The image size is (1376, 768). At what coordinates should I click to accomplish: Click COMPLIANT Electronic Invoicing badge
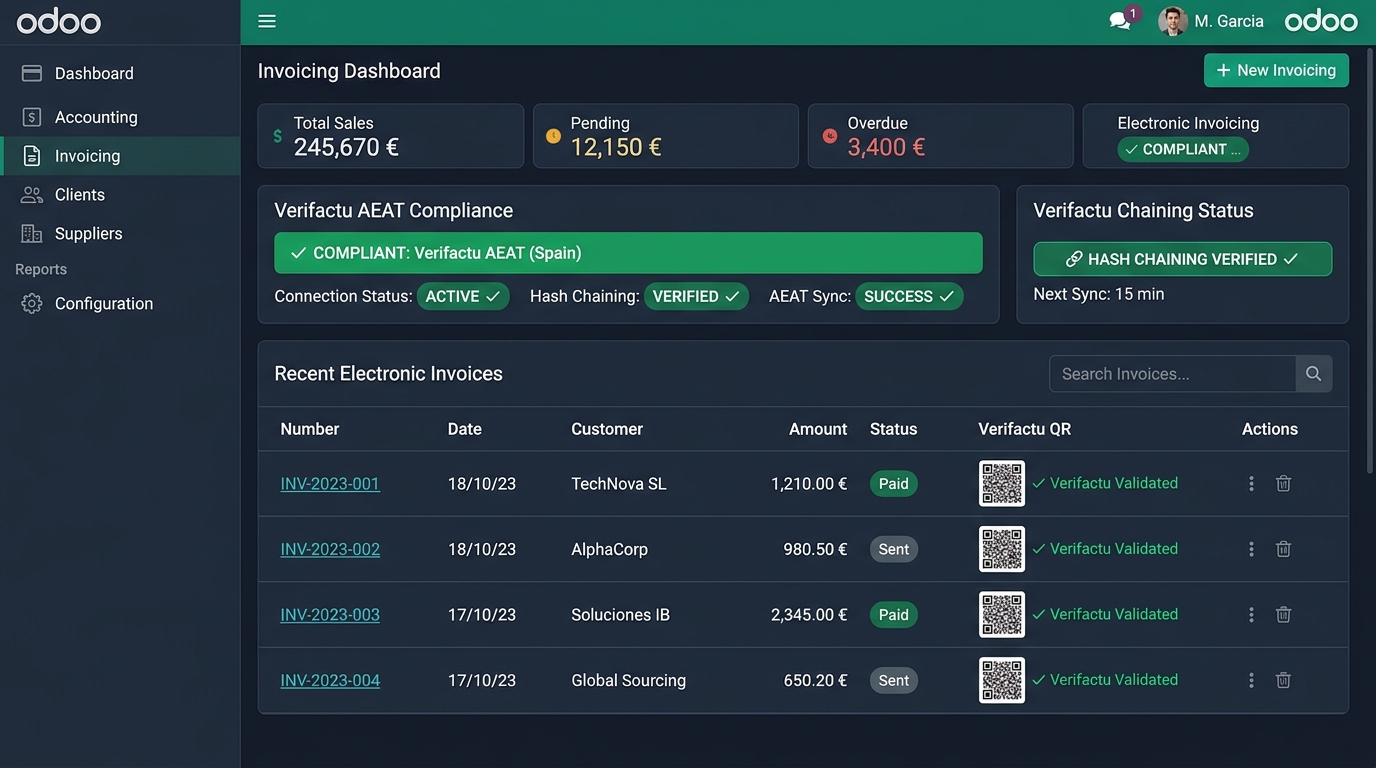pos(1183,149)
